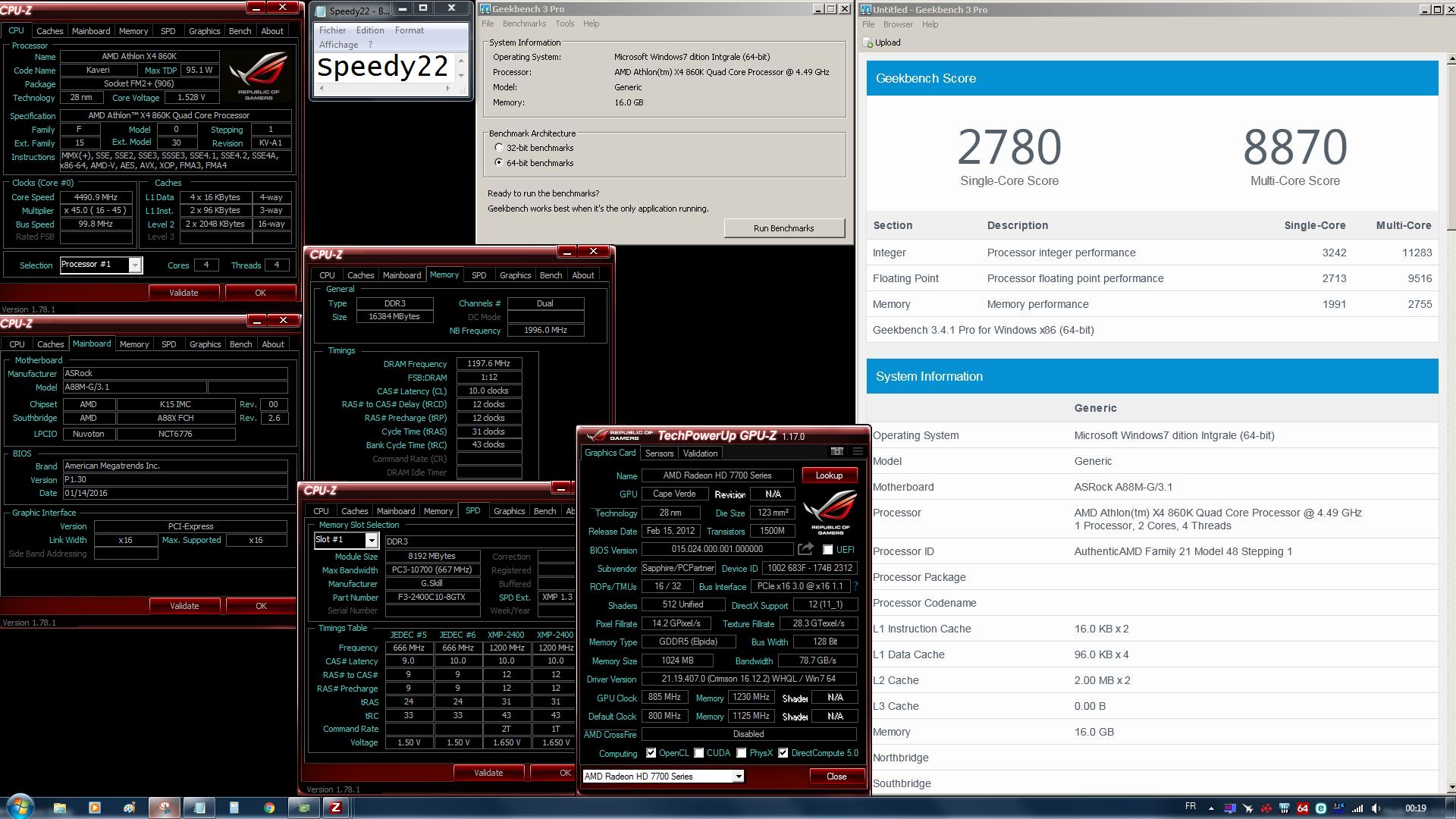Toggle the OpenCL checkbox in GPU-Z
Screen dimensions: 1456x819
point(651,753)
